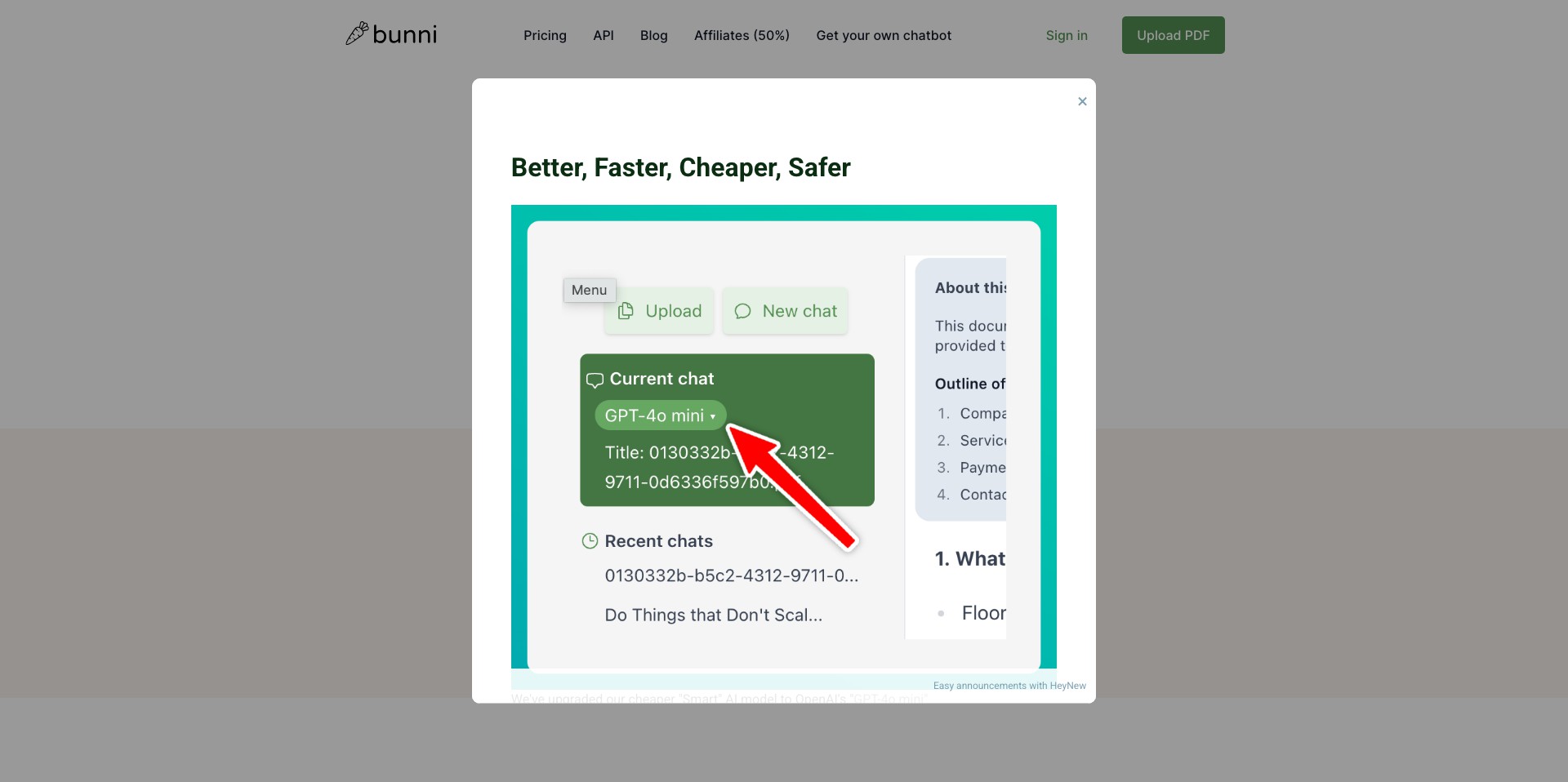Screen dimensions: 1568x782
Task: Open the API page
Action: pos(604,35)
